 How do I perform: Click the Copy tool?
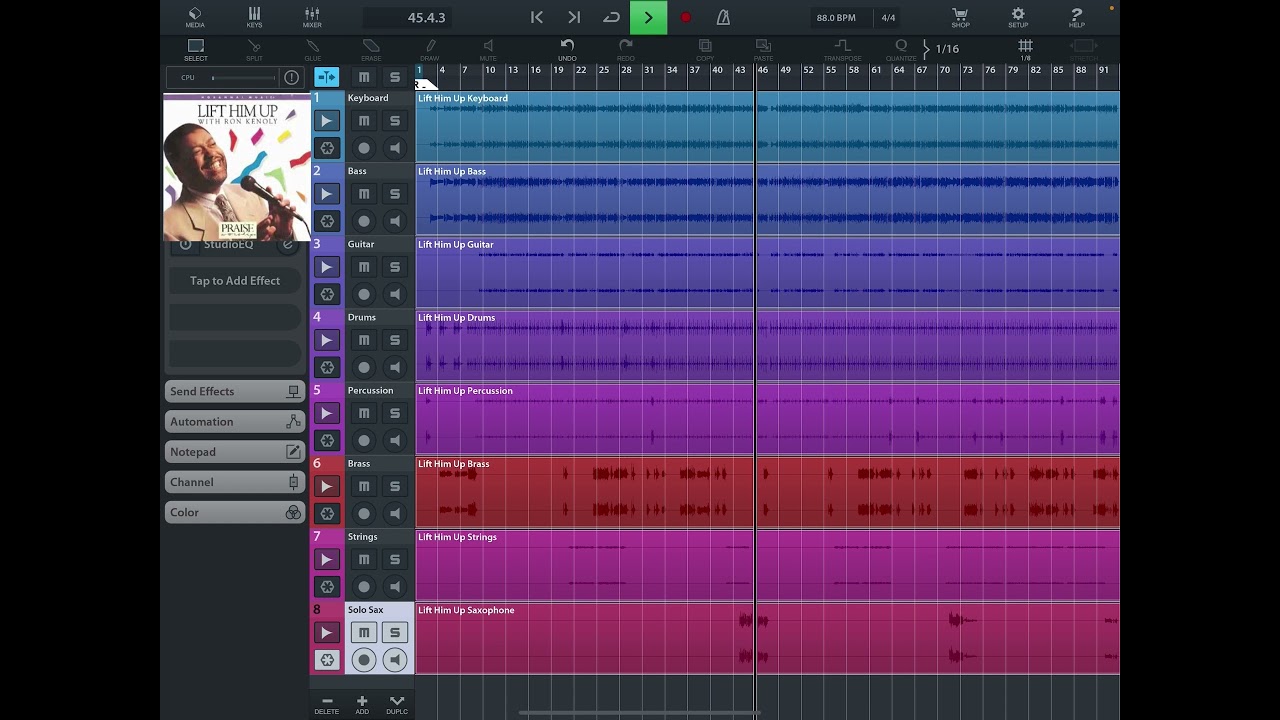coord(705,50)
